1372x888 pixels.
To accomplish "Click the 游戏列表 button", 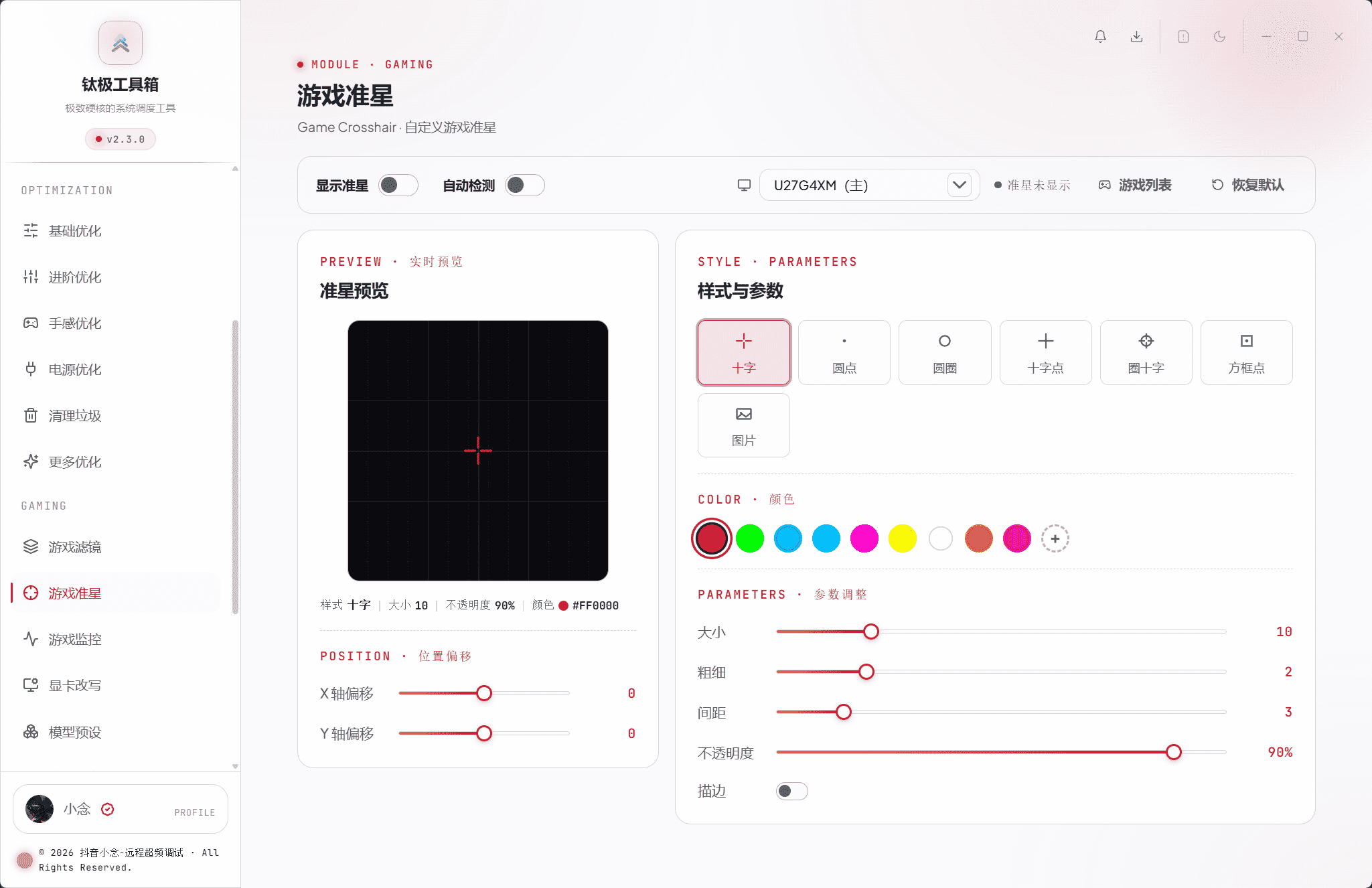I will pos(1135,185).
